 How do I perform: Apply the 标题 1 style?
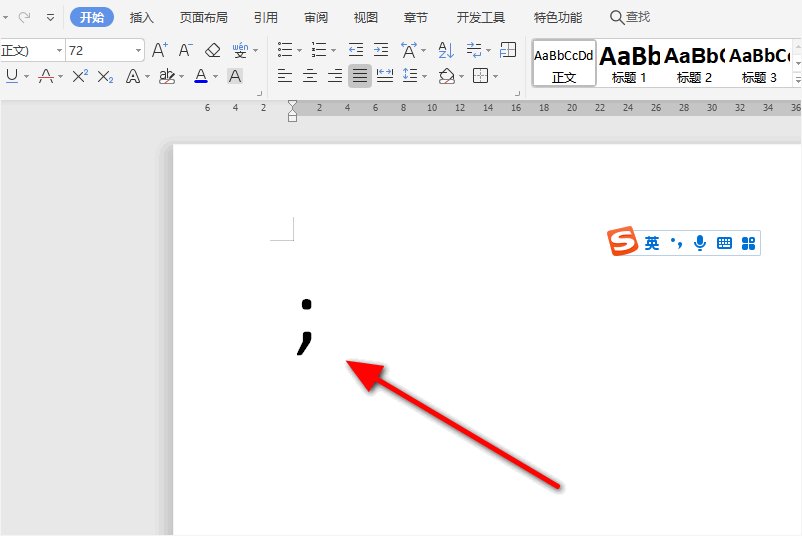[629, 65]
